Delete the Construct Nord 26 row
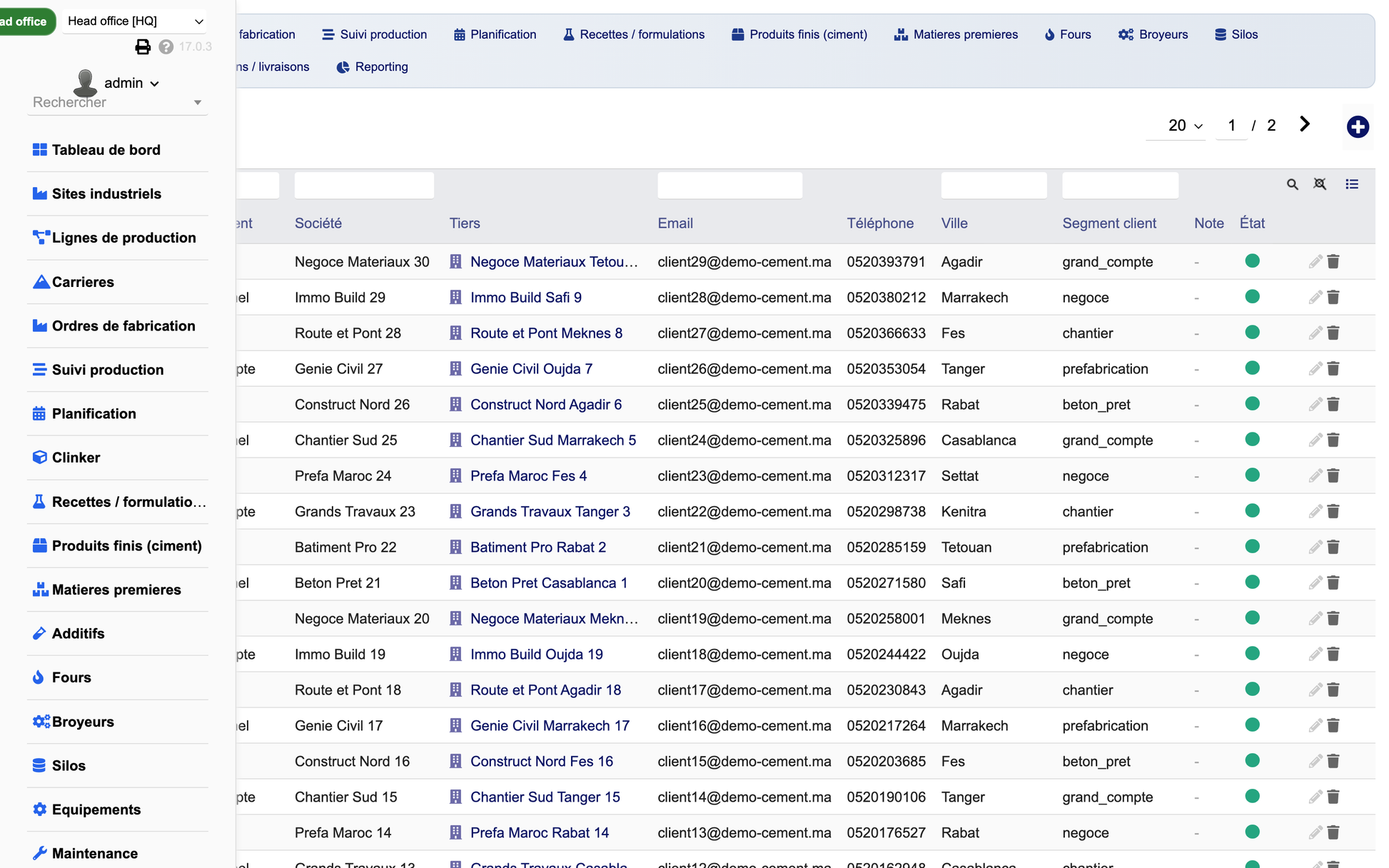1389x868 pixels. tap(1333, 405)
